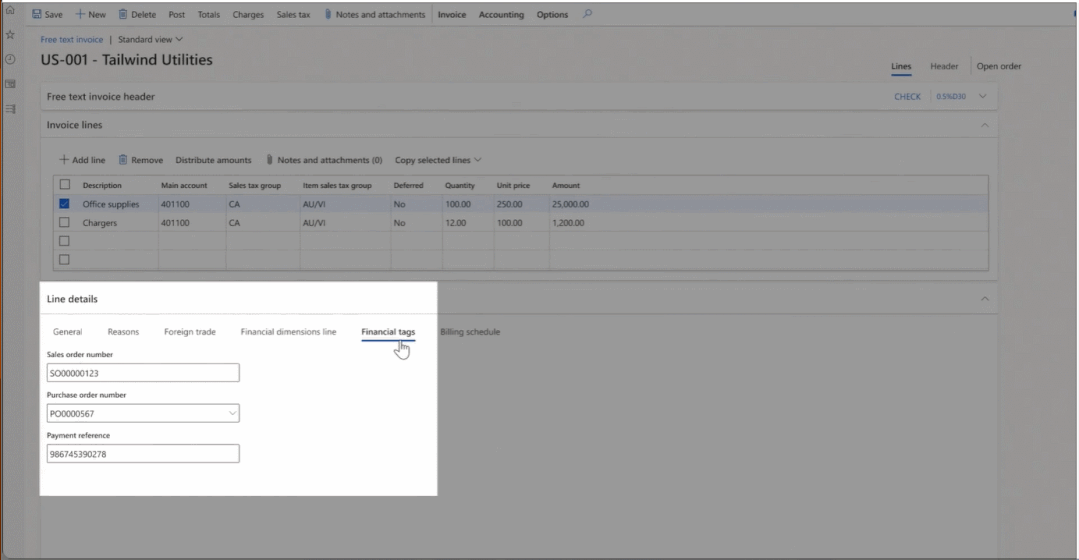Image resolution: width=1079 pixels, height=560 pixels.
Task: Switch to the Financial dimensions line tab
Action: (x=288, y=332)
